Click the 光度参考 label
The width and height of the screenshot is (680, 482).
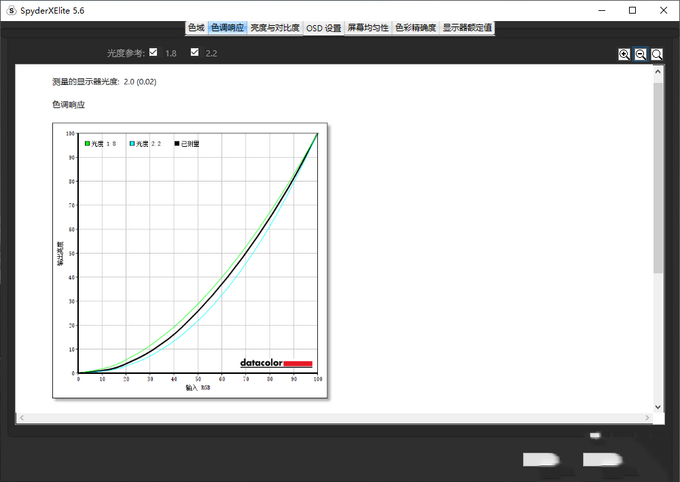126,53
